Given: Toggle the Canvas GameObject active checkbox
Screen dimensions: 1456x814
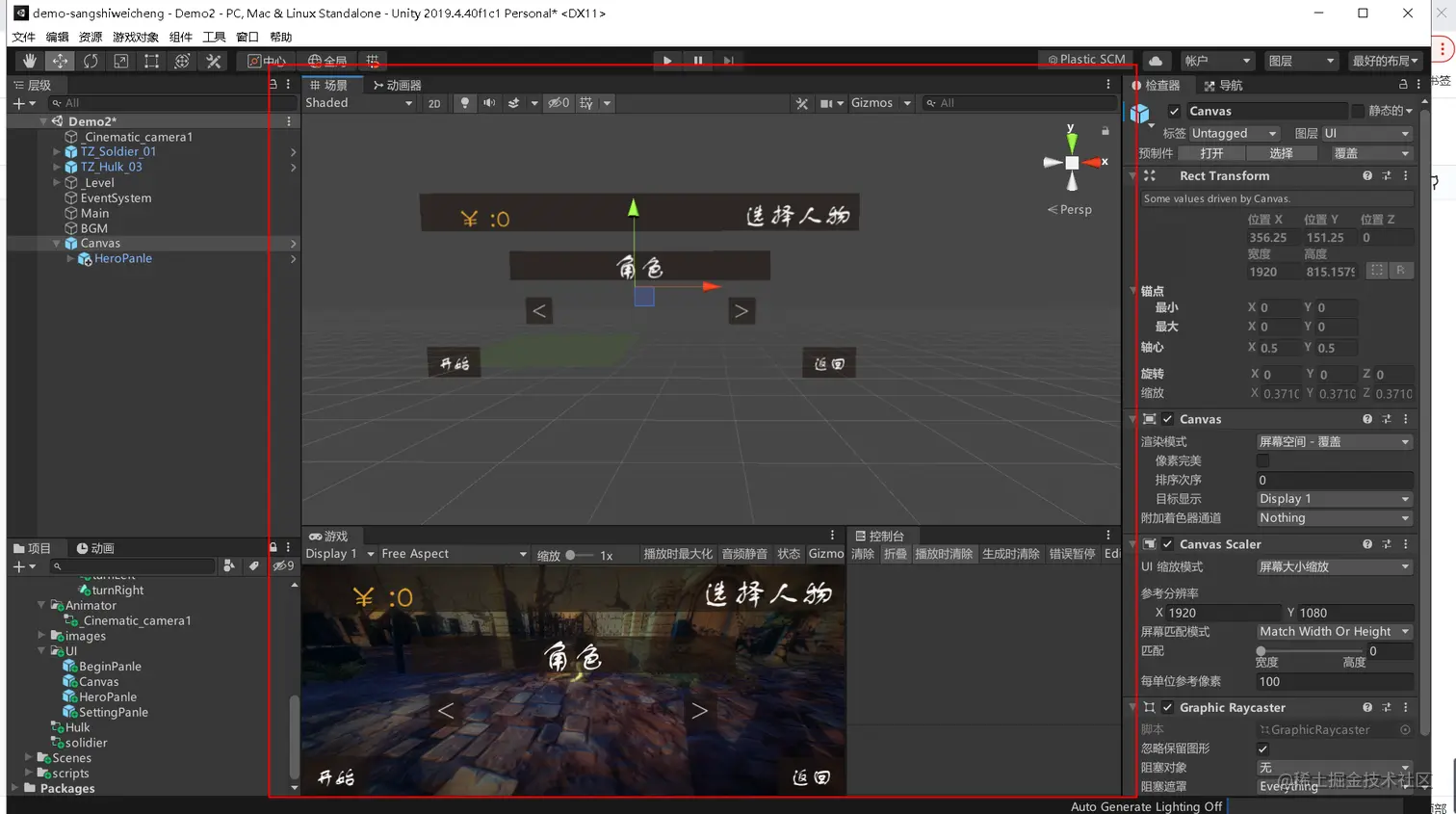Looking at the screenshot, I should coord(1174,111).
